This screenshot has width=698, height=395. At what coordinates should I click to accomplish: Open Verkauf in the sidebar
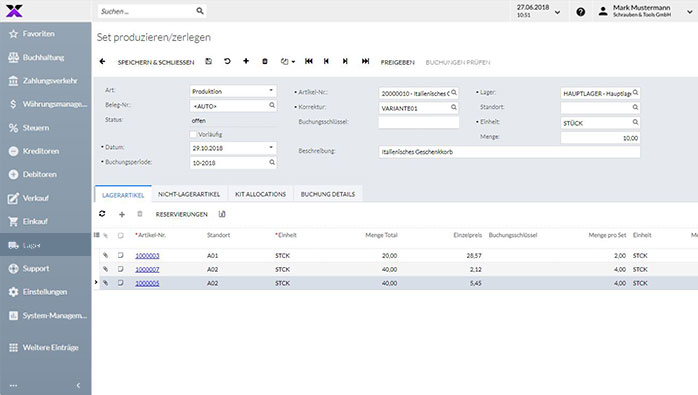coord(45,198)
